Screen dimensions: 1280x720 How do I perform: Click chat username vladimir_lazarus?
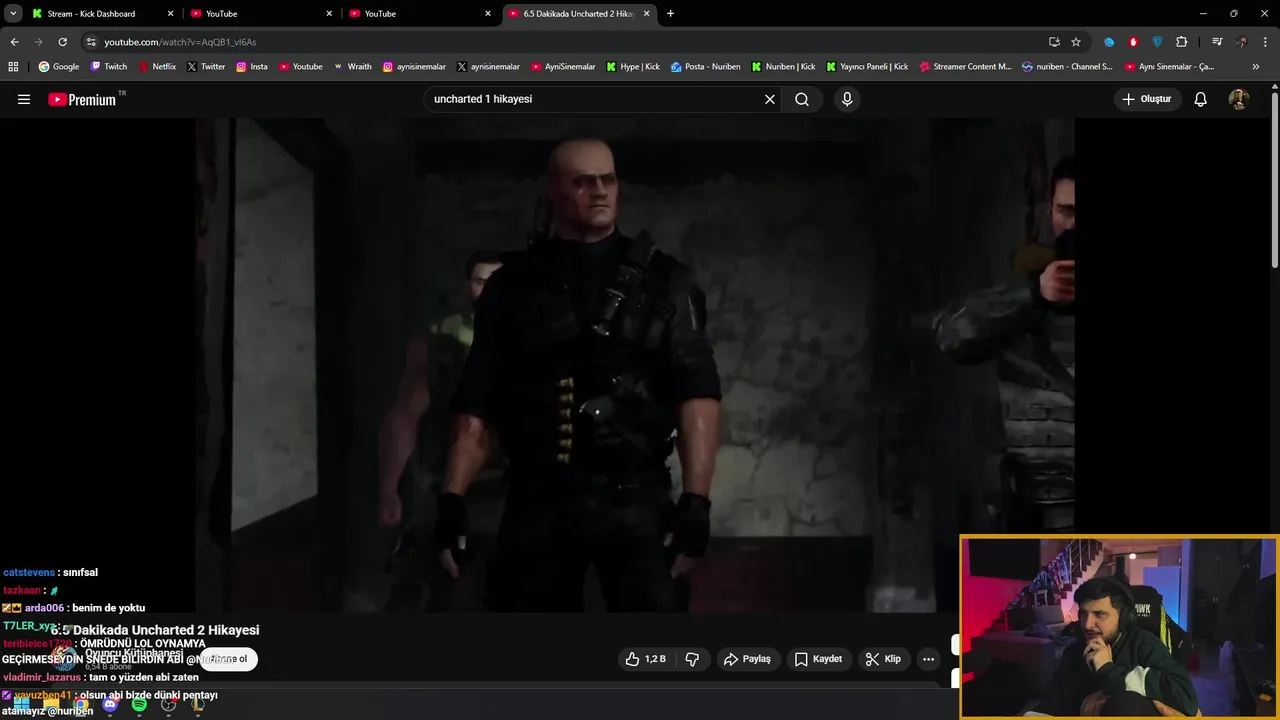(x=41, y=678)
